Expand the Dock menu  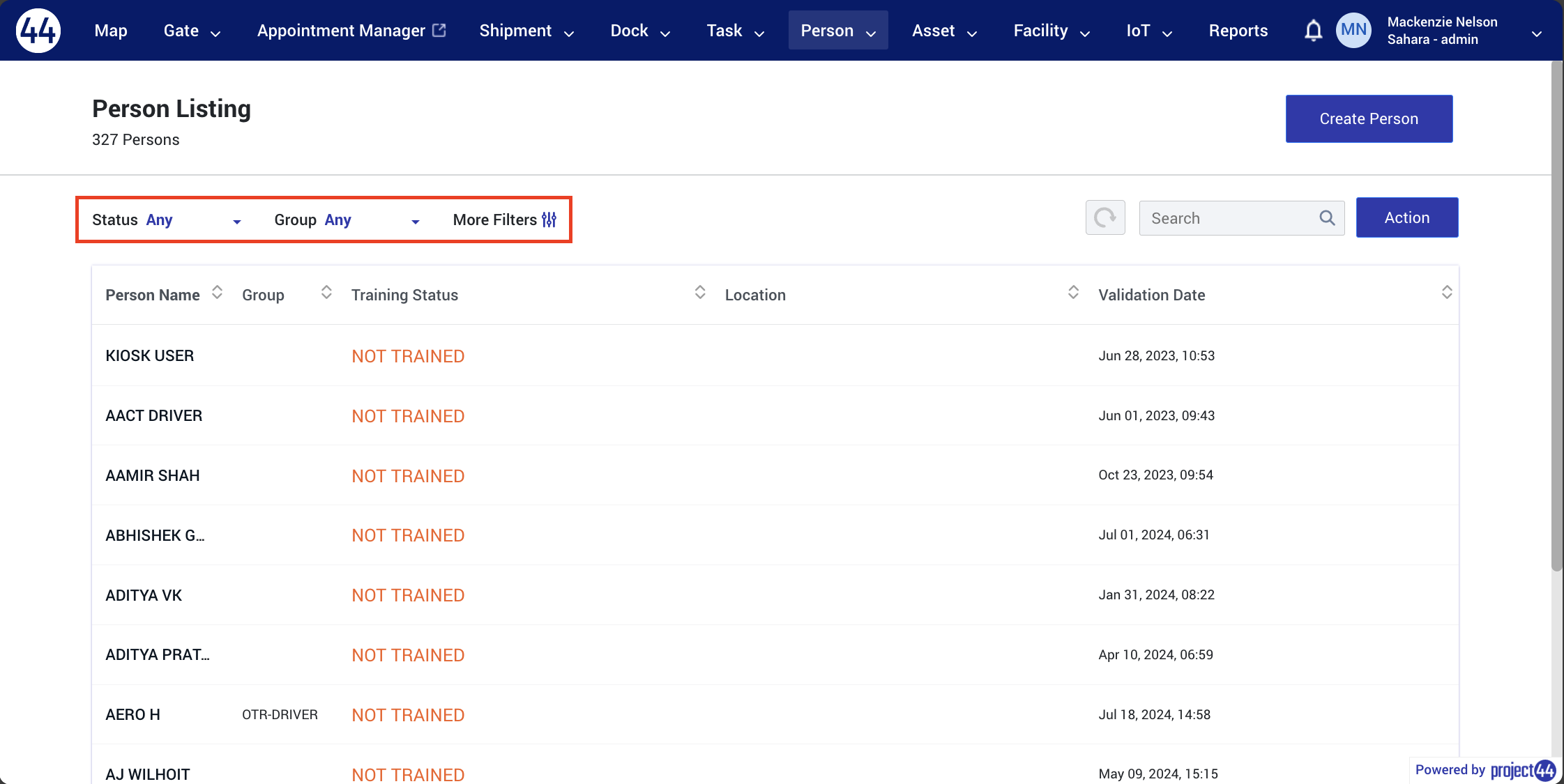[x=640, y=31]
